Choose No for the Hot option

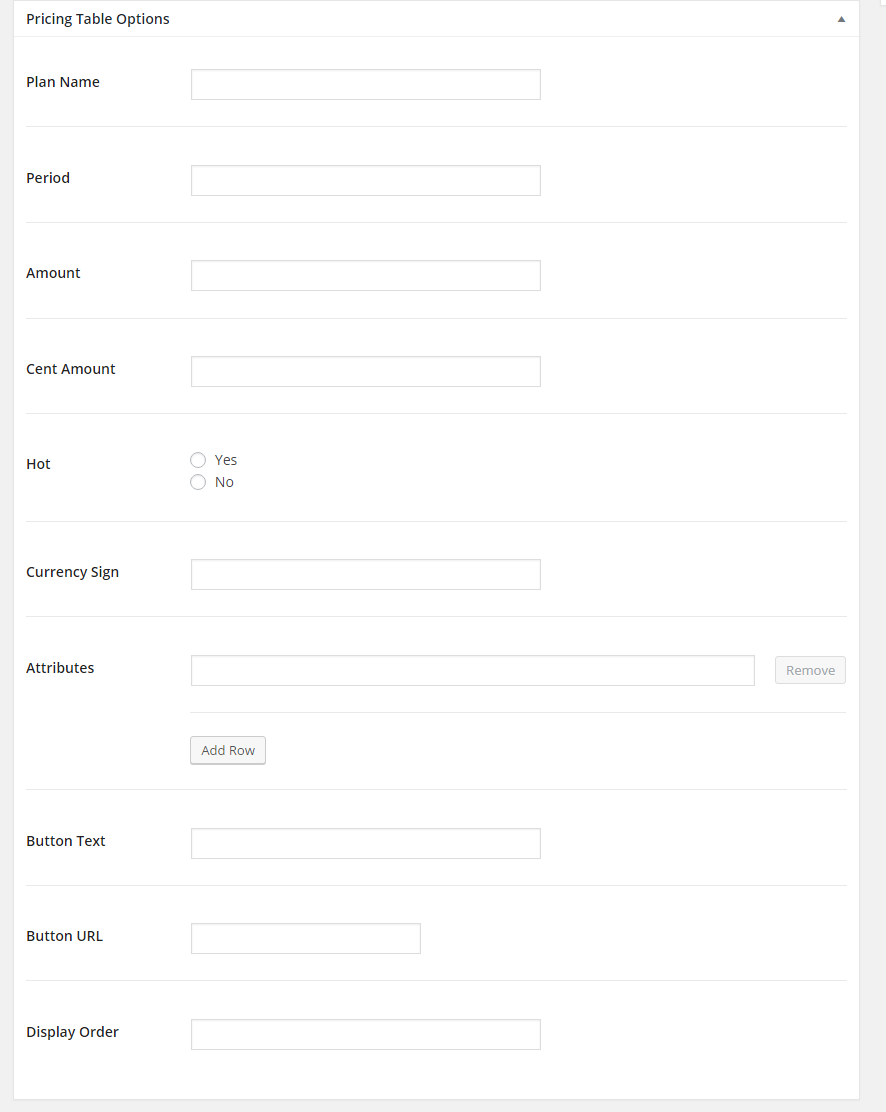point(198,482)
